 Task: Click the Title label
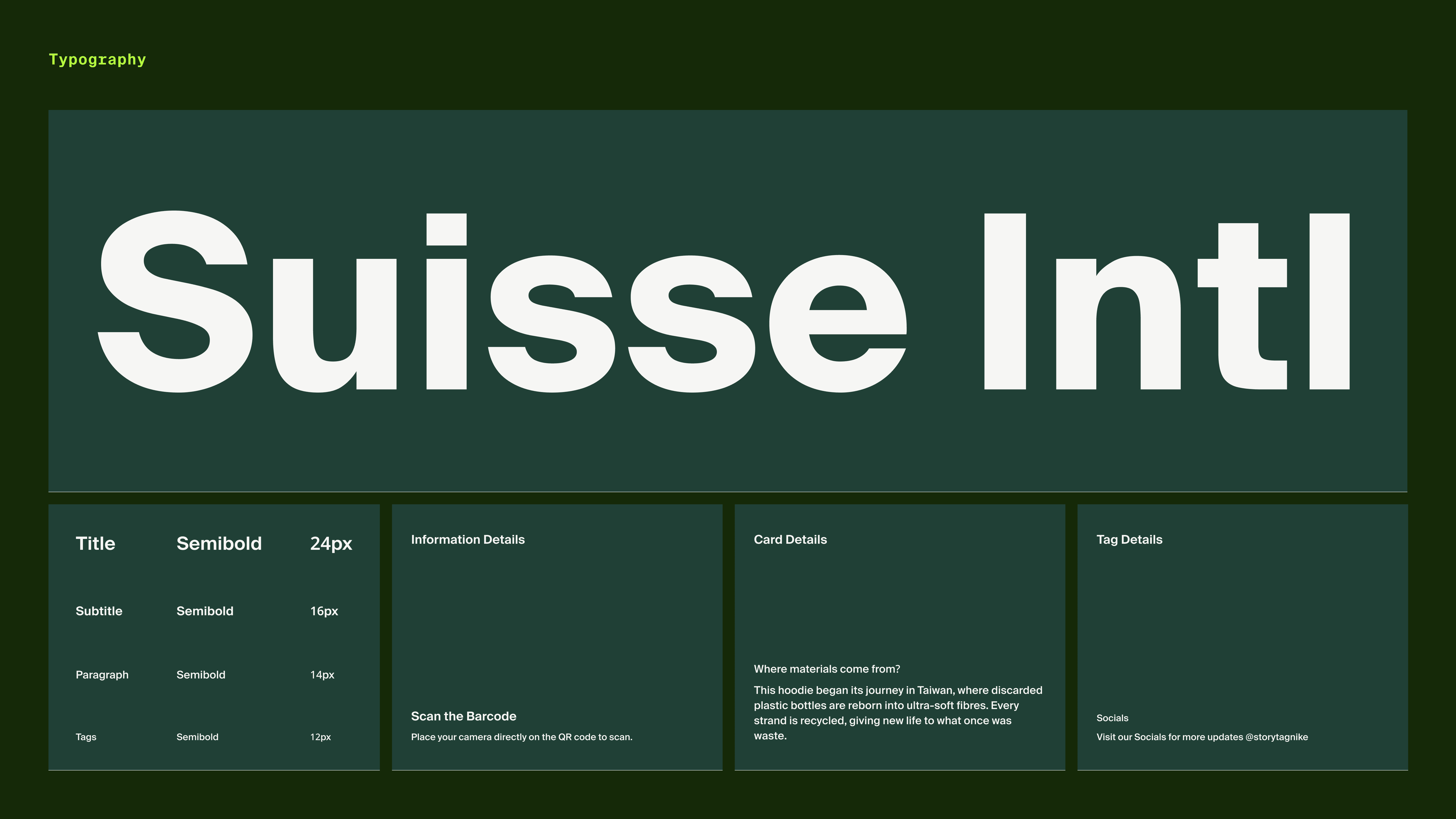coord(96,543)
